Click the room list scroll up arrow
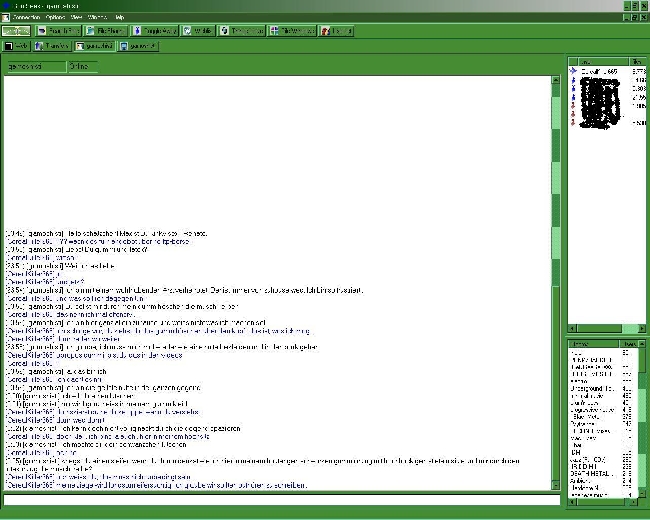This screenshot has width=650, height=520. click(x=642, y=344)
